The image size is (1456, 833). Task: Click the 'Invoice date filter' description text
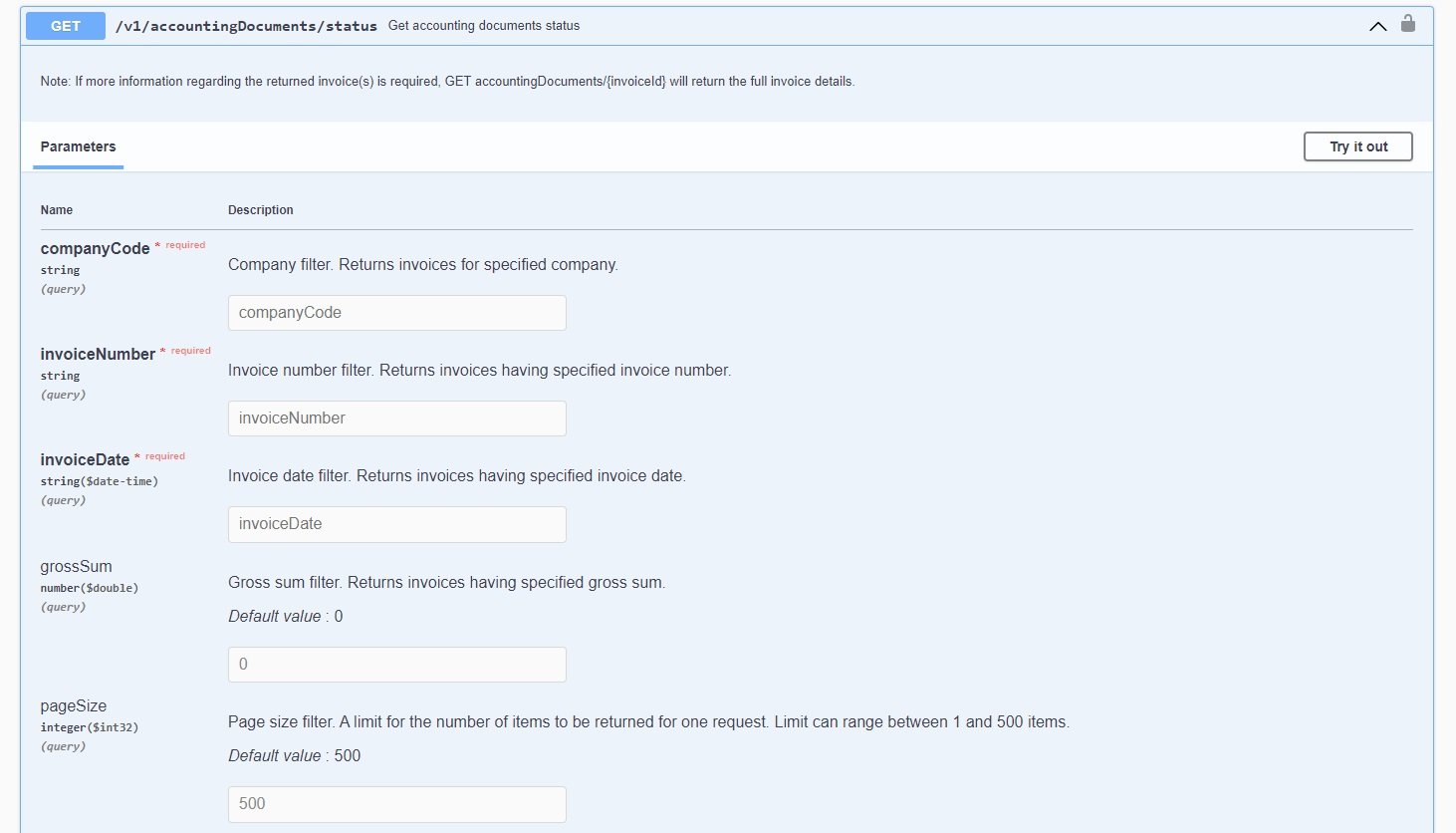(x=457, y=476)
